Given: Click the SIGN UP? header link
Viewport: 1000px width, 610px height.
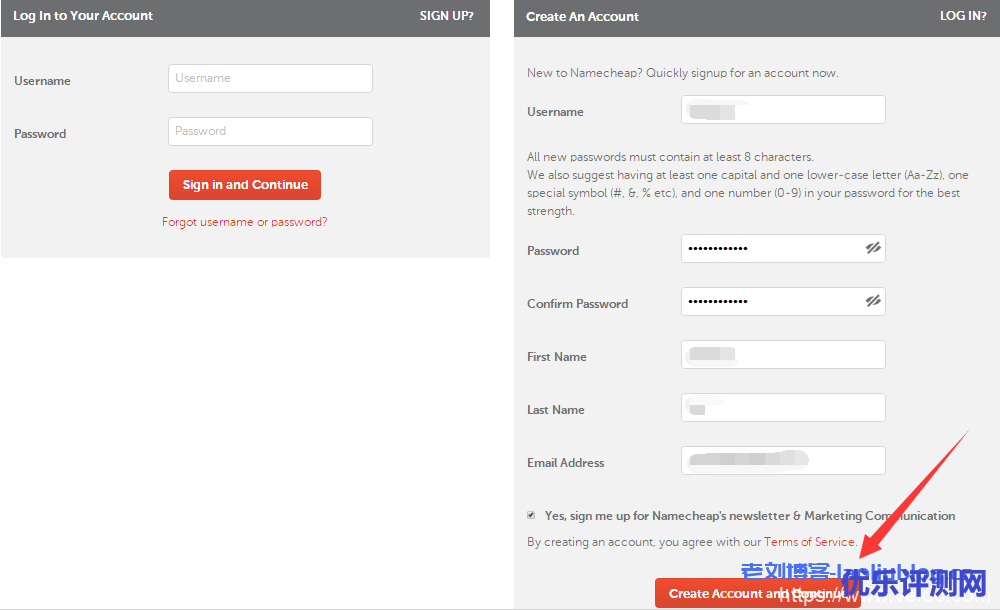Looking at the screenshot, I should pos(446,16).
